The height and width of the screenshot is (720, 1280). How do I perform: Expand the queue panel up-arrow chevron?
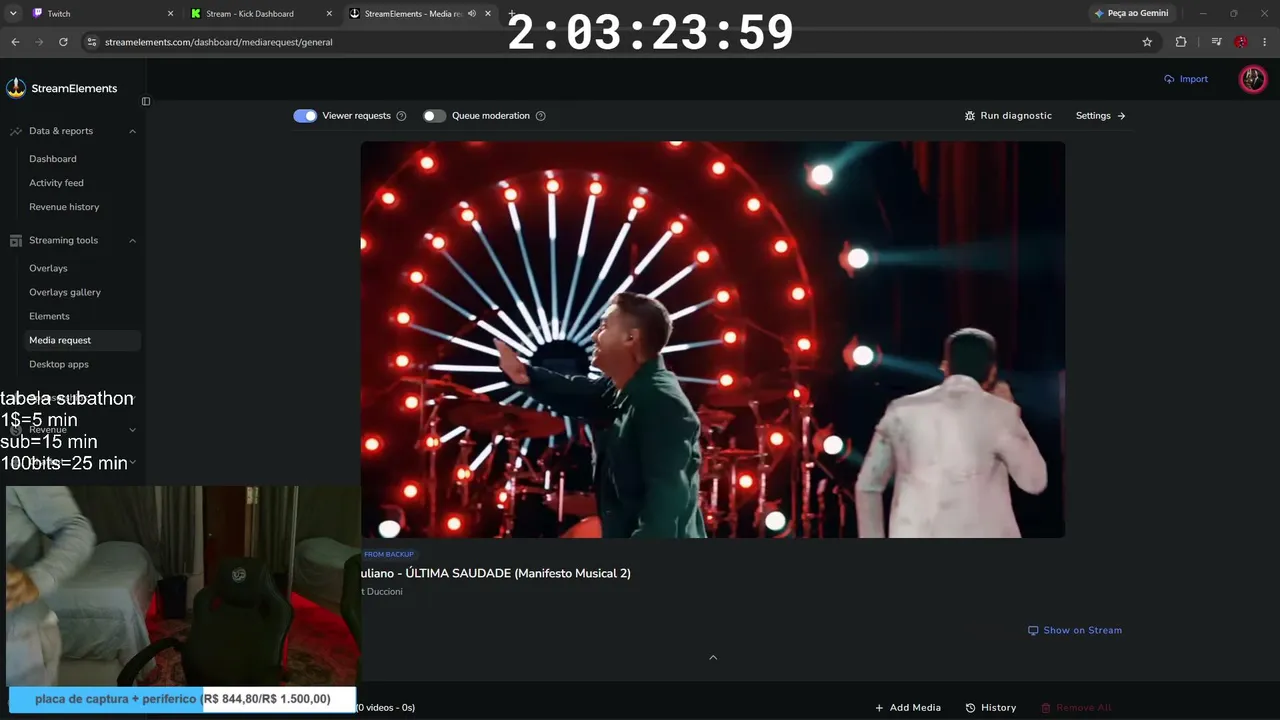point(713,657)
